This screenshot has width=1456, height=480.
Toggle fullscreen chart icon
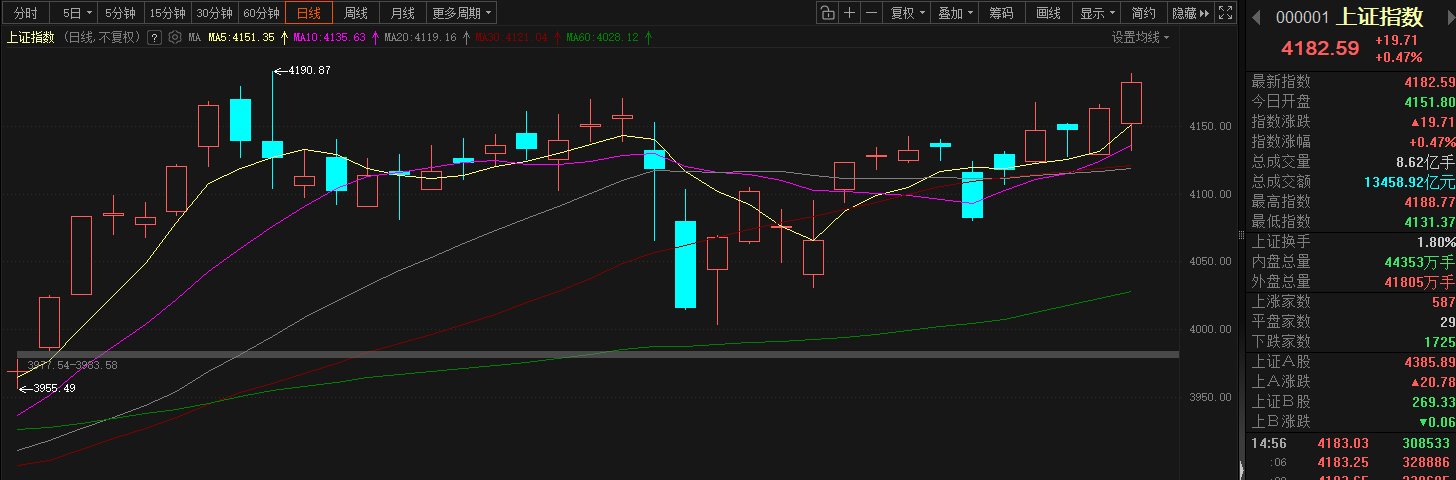click(x=1225, y=13)
